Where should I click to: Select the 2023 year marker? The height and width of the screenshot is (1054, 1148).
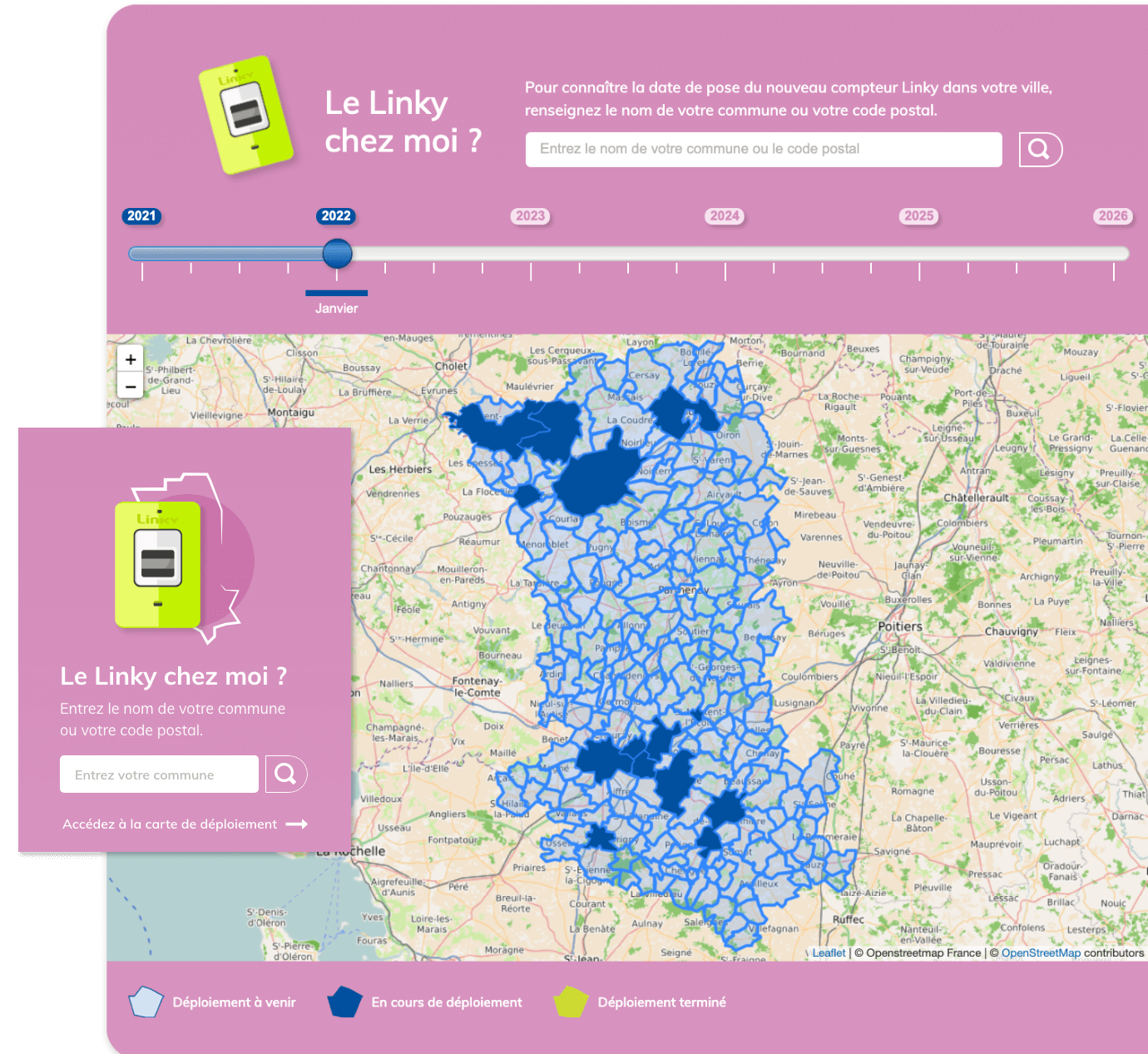pos(530,216)
